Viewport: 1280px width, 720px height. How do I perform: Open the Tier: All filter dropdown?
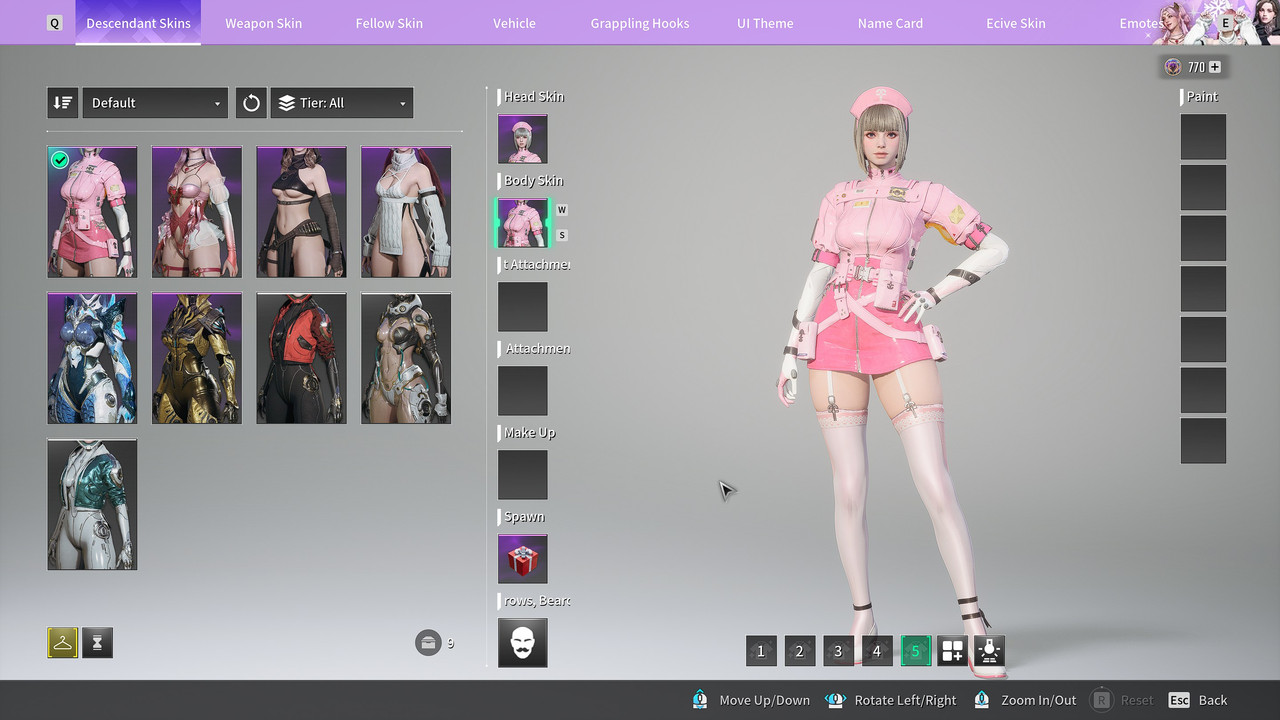point(342,103)
